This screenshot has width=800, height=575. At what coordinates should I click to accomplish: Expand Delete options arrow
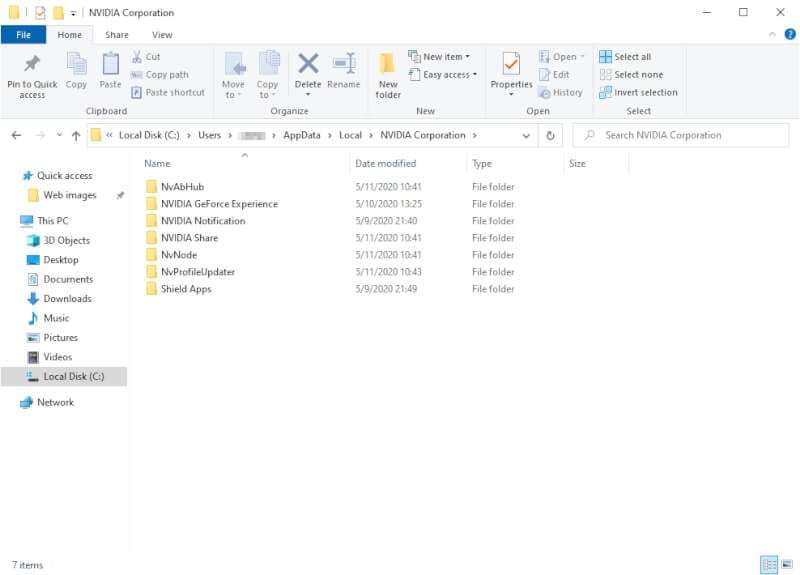308,94
